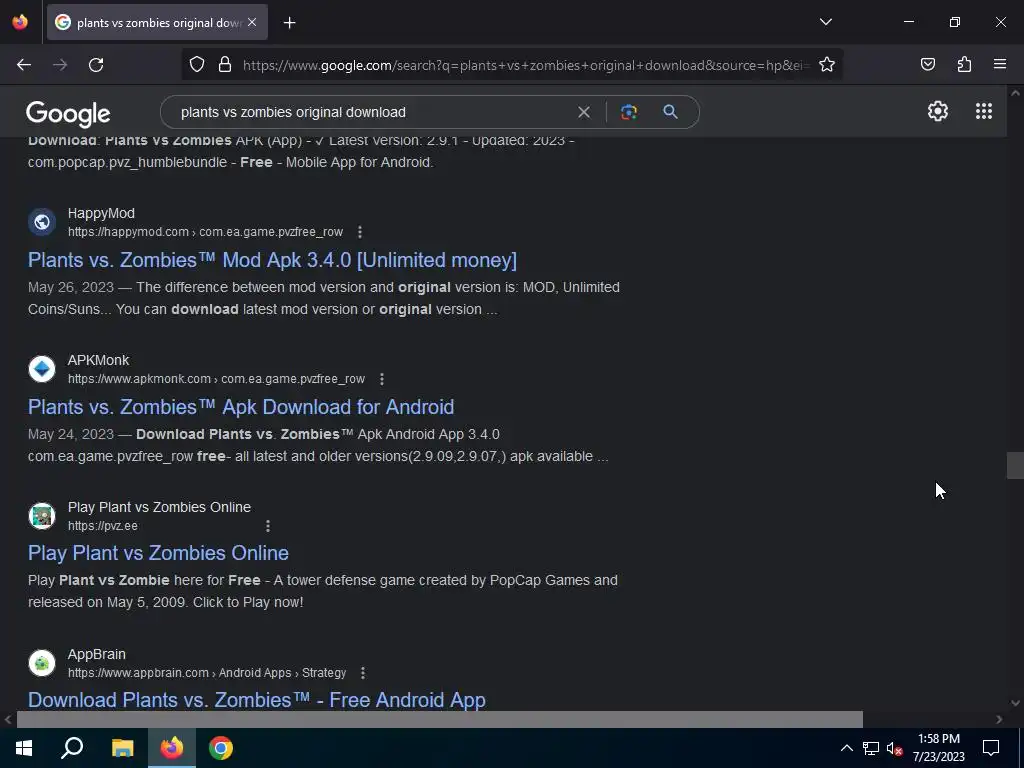This screenshot has height=768, width=1024.
Task: Click the scroll down arrow
Action: tap(1015, 703)
